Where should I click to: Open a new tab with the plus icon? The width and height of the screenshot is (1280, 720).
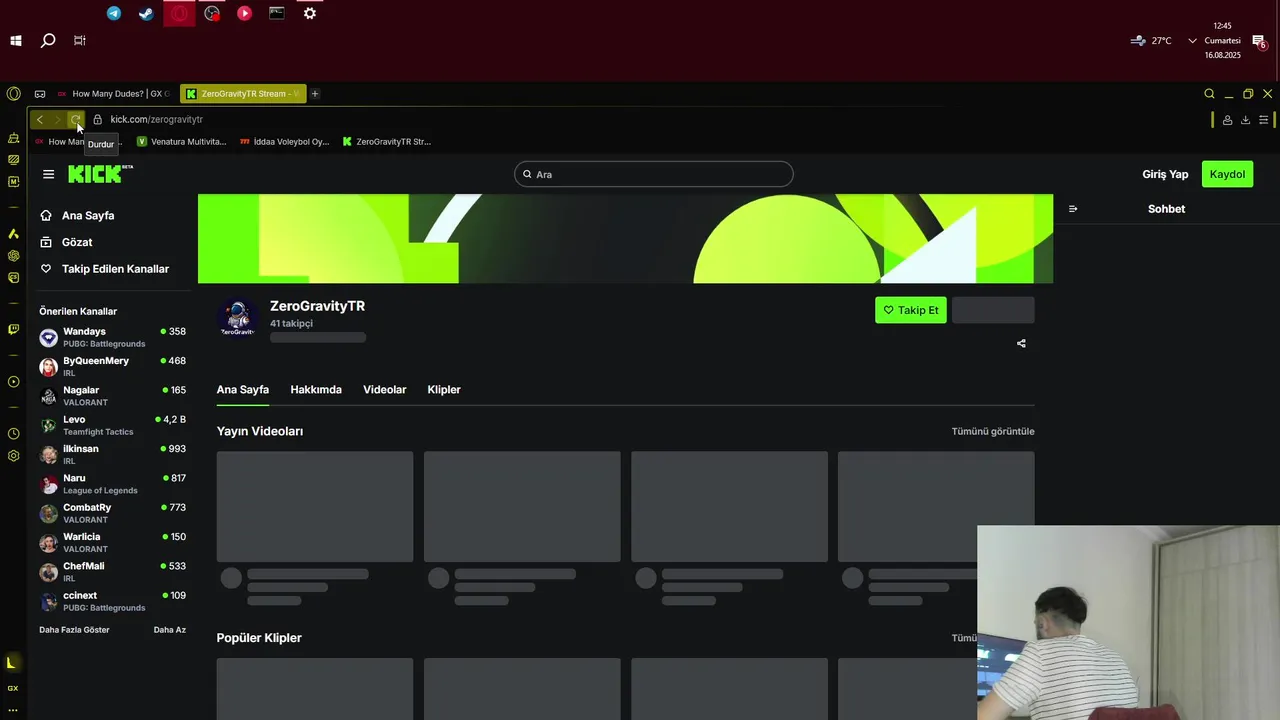coord(315,94)
